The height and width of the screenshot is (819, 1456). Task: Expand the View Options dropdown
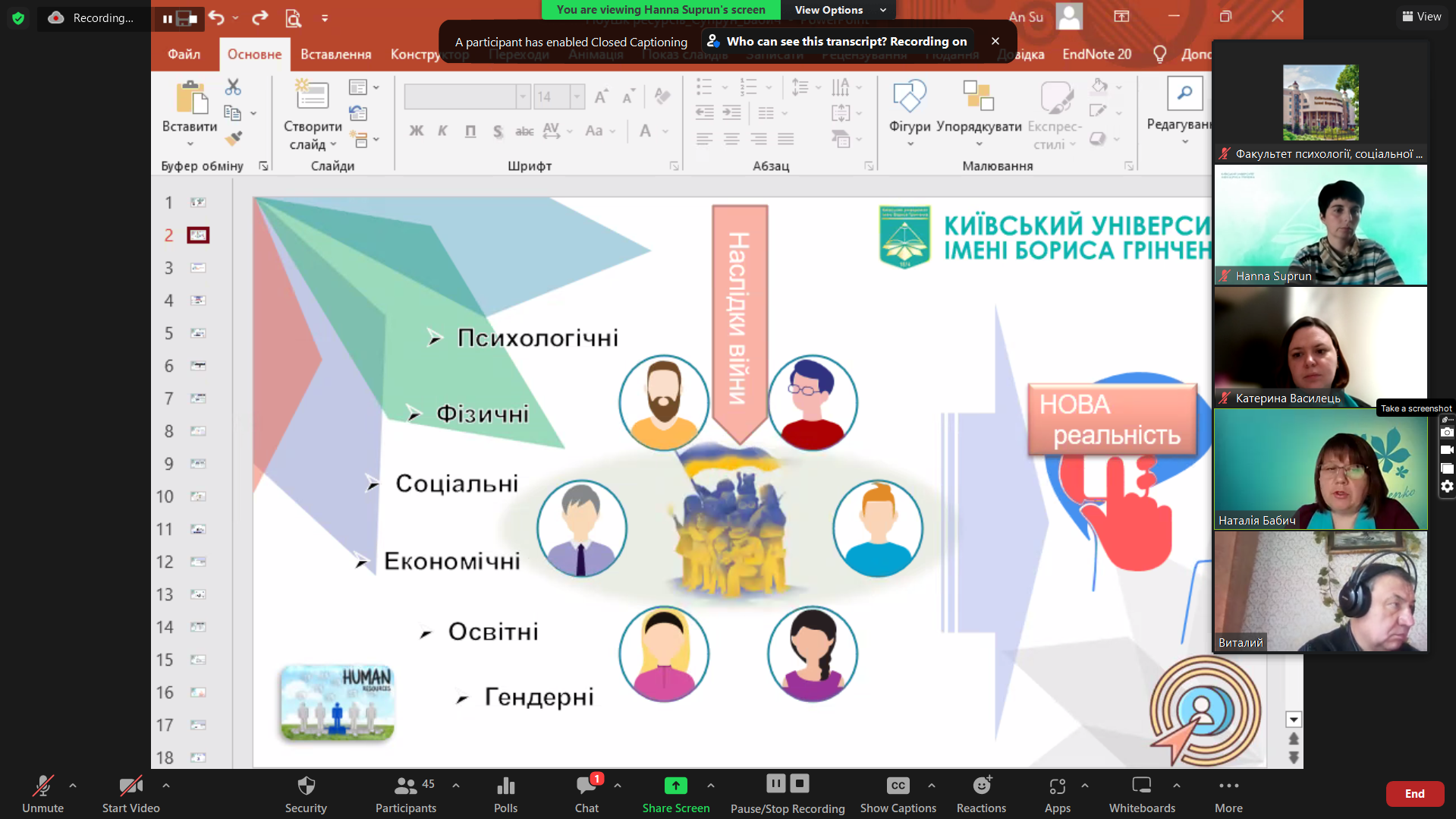click(839, 10)
